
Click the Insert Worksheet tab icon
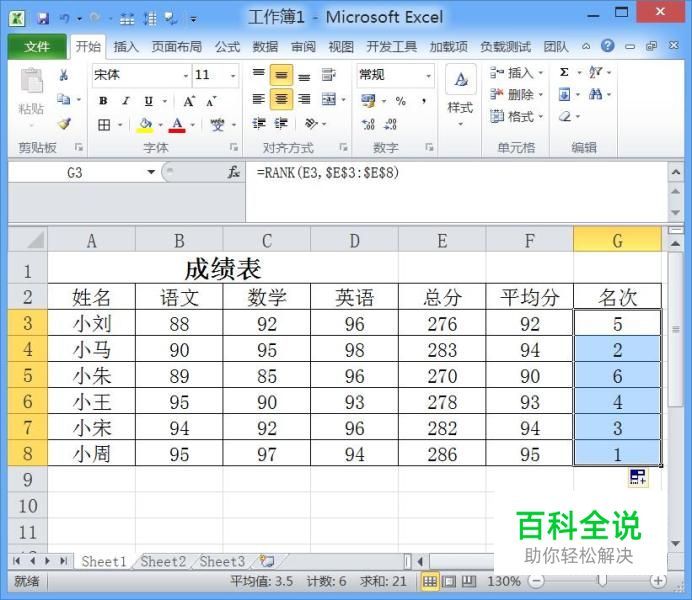pos(267,561)
